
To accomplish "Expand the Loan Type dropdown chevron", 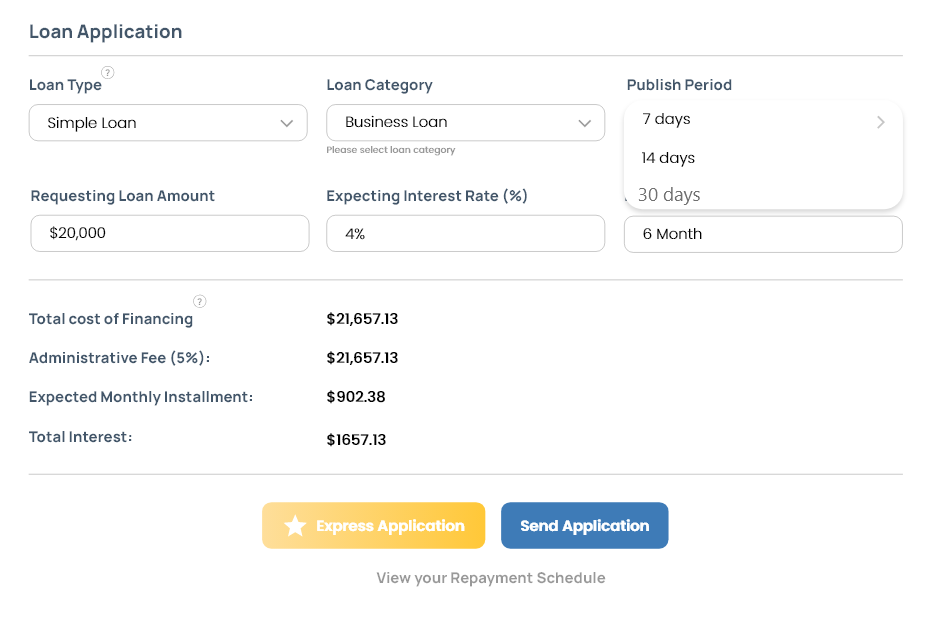I will 287,123.
